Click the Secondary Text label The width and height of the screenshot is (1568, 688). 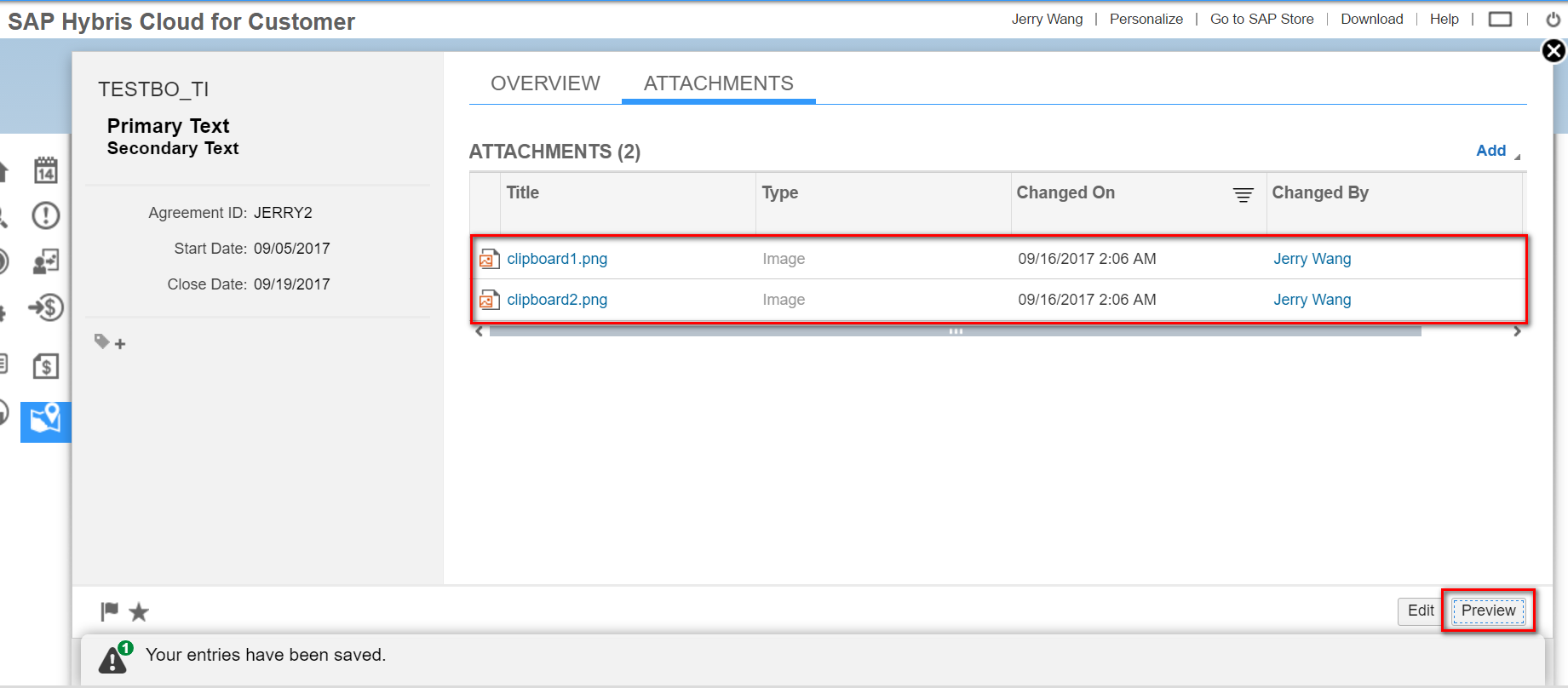click(173, 148)
